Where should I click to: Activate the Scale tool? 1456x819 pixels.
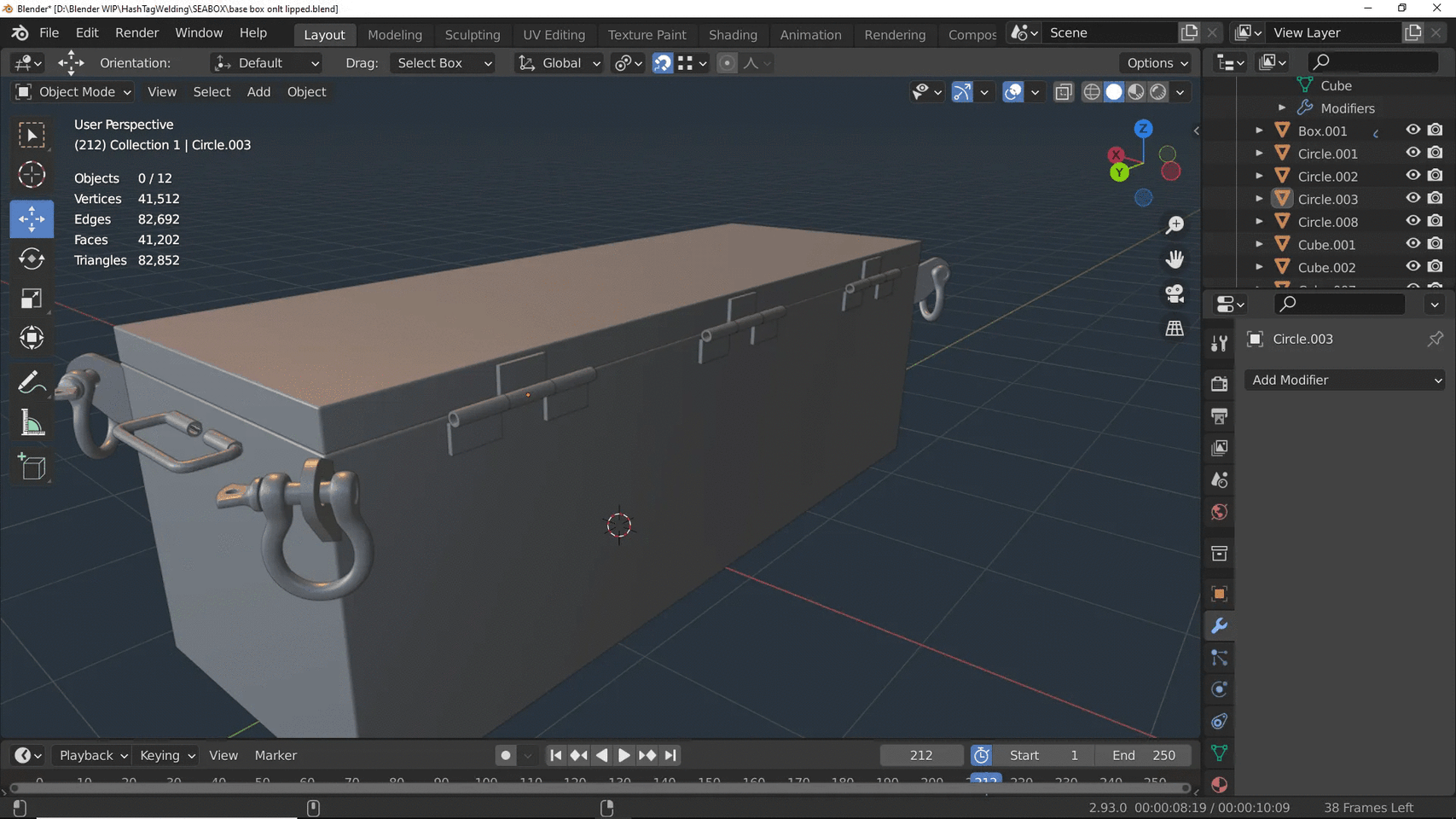coord(32,299)
